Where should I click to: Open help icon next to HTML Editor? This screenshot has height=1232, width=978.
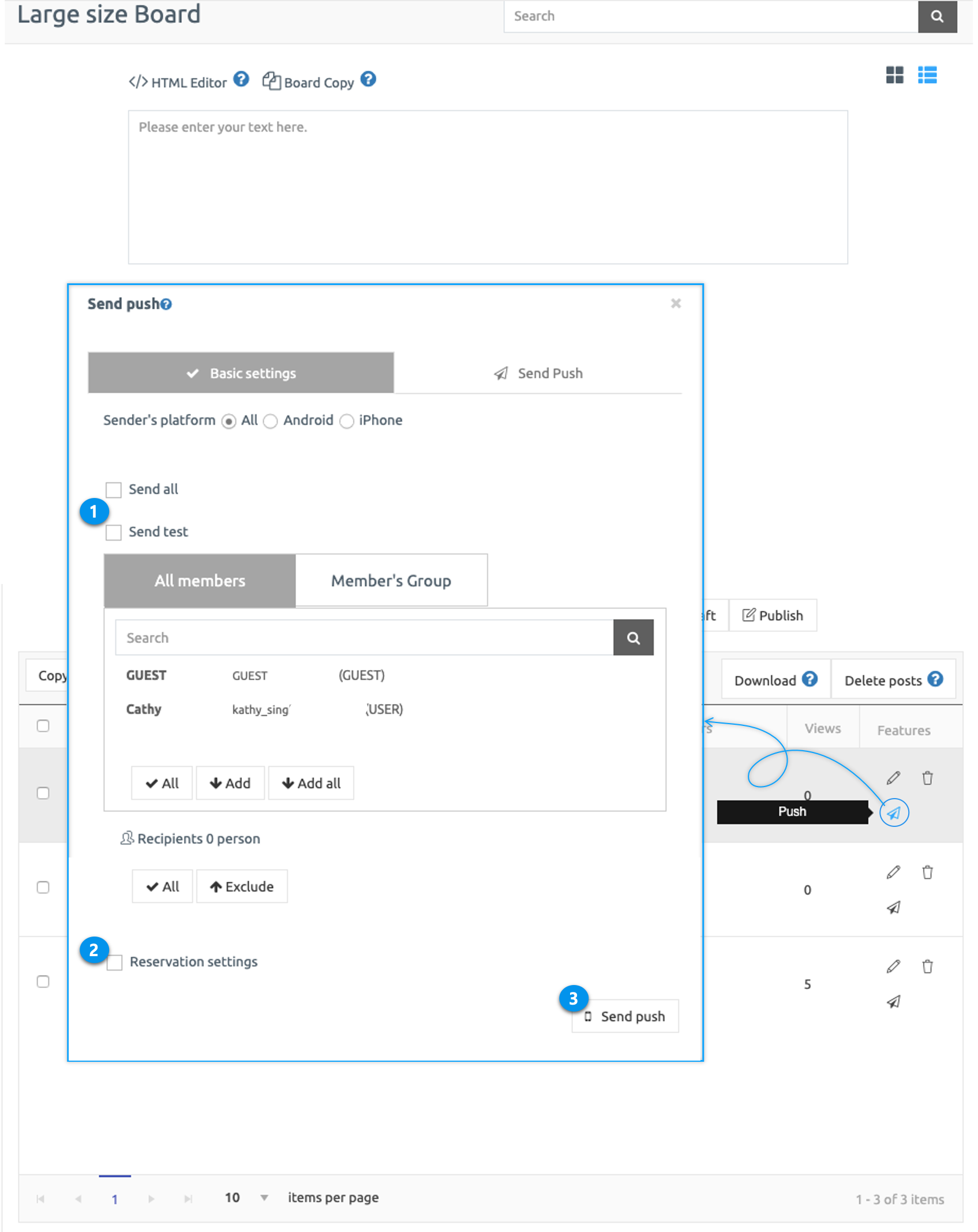pos(241,80)
